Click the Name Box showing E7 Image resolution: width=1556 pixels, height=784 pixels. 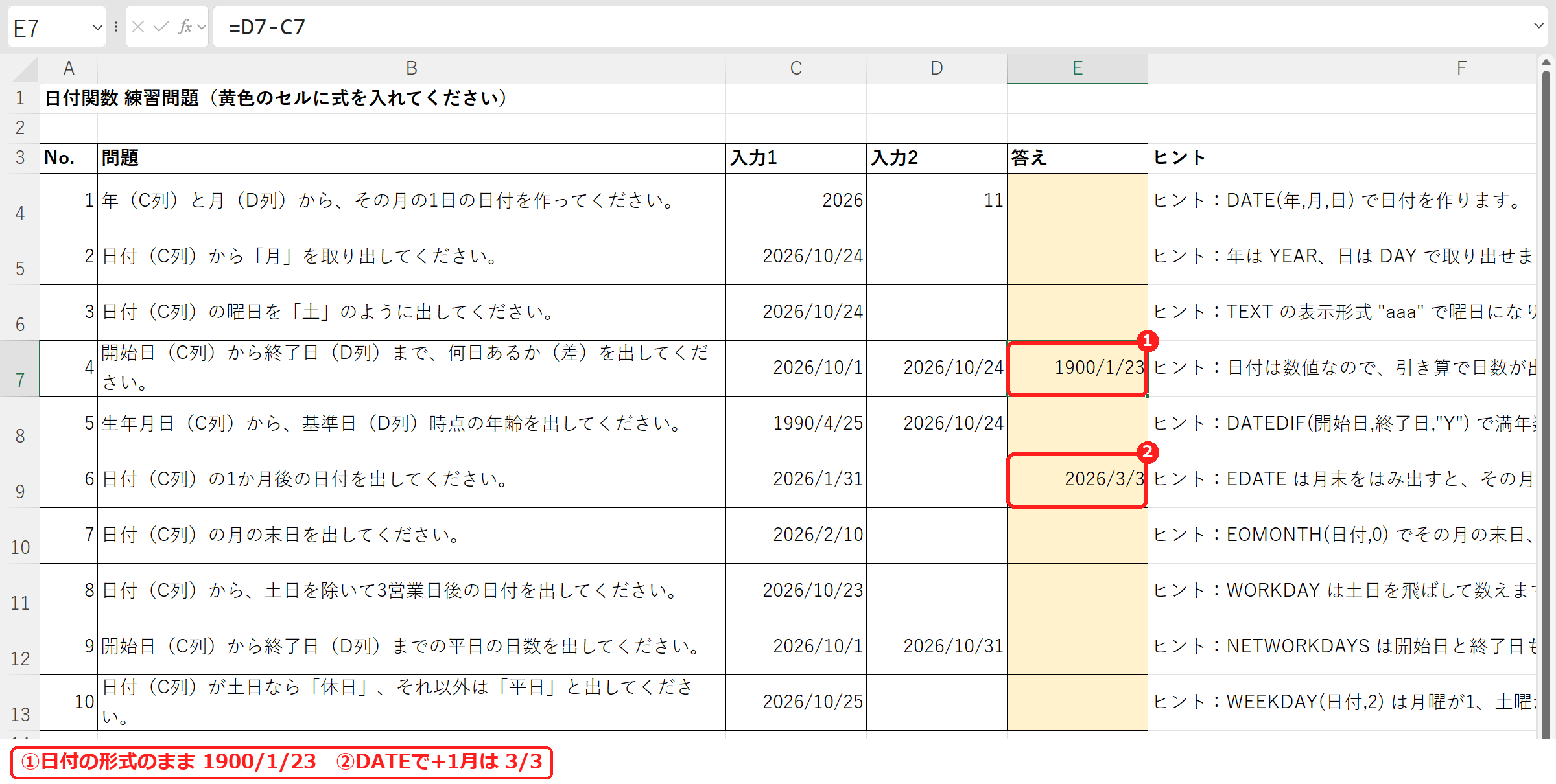(51, 27)
